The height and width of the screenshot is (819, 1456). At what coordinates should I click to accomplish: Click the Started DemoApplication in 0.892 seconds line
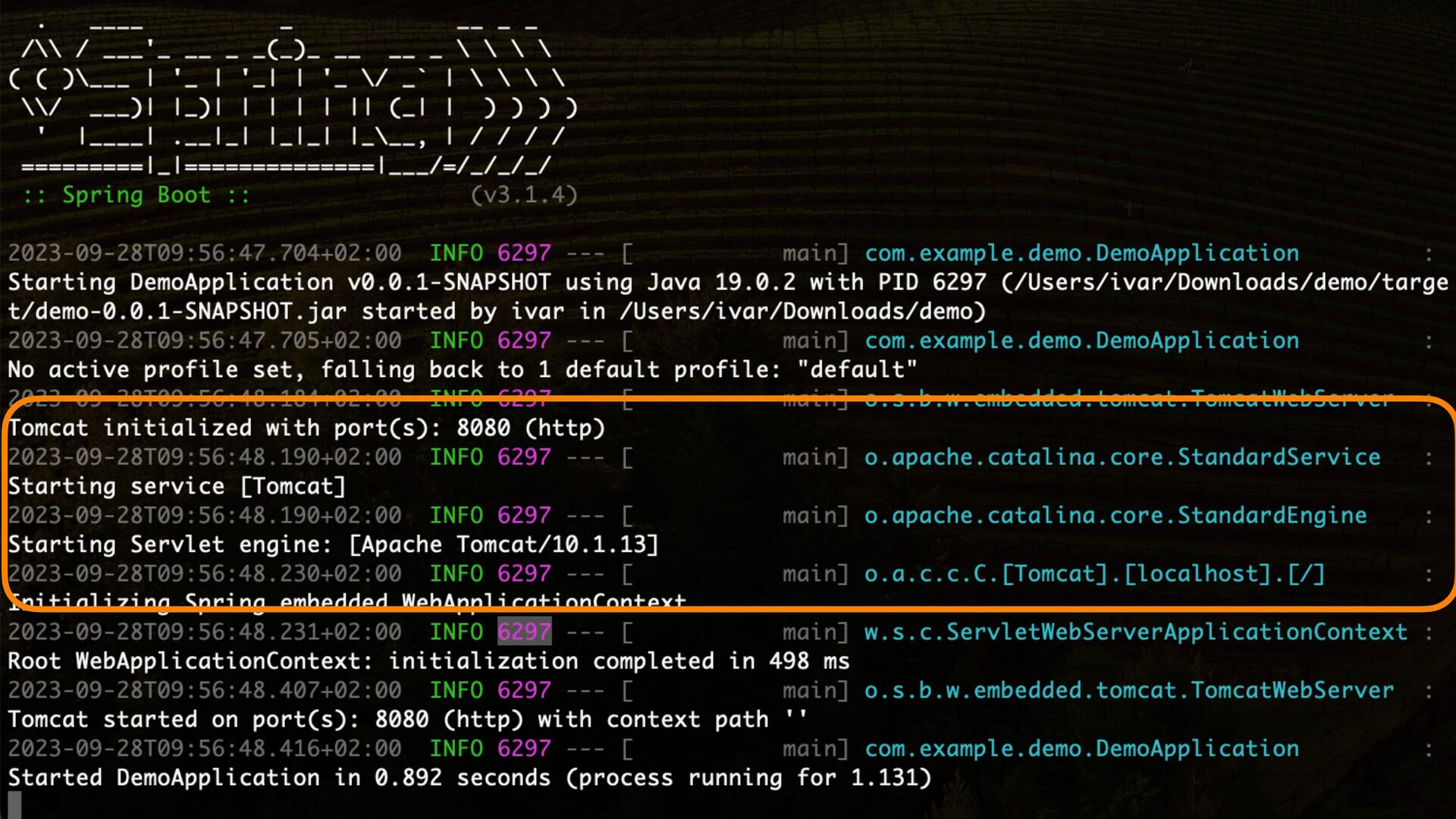[469, 778]
